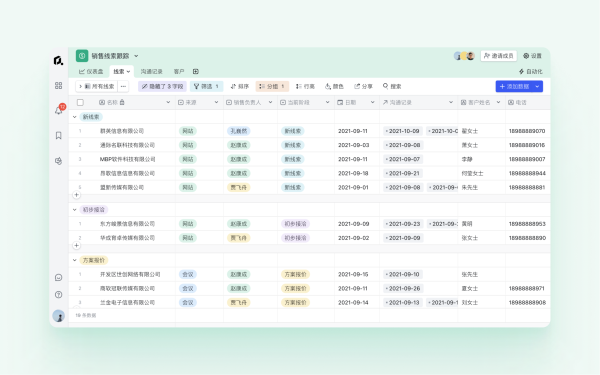Click the MBP软件科技有限公司 name cell
600x375 pixels.
pyautogui.click(x=127, y=159)
